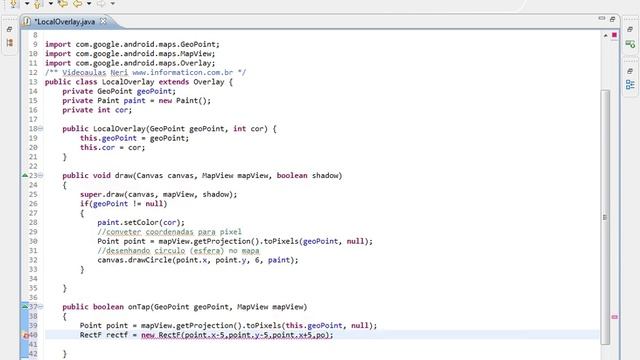640x360 pixels.
Task: Click the Last Edit Location icon
Action: coord(63,4)
